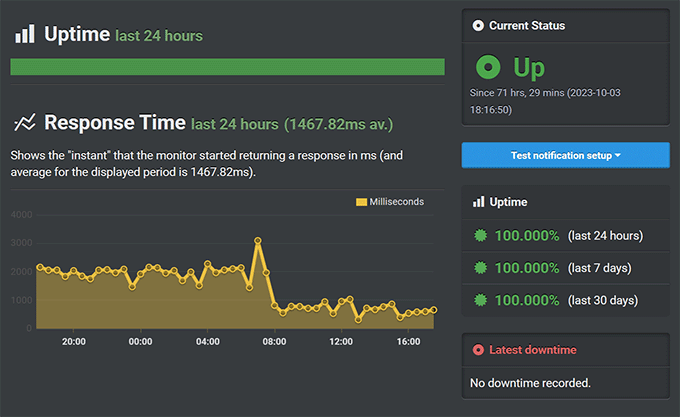Click the last data point on response chart

click(x=433, y=309)
